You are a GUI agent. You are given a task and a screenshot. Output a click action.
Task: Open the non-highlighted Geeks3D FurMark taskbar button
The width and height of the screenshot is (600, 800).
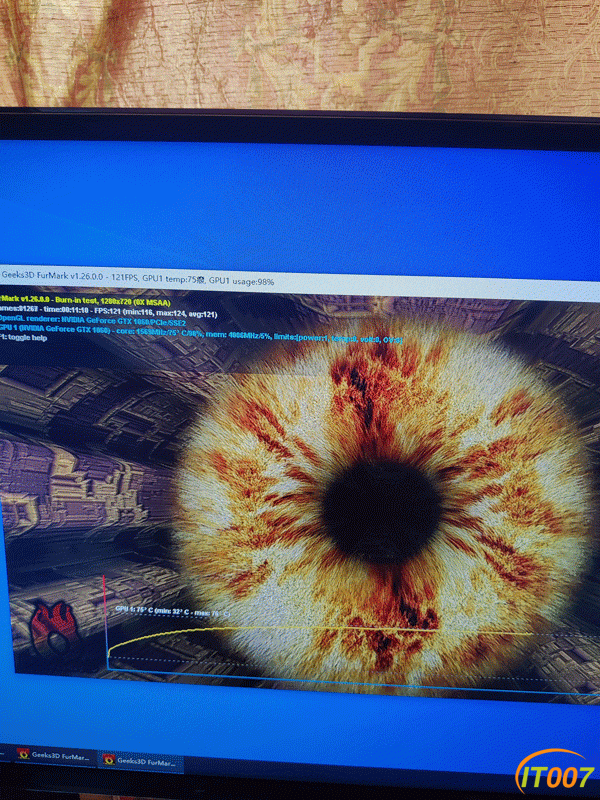pos(55,757)
